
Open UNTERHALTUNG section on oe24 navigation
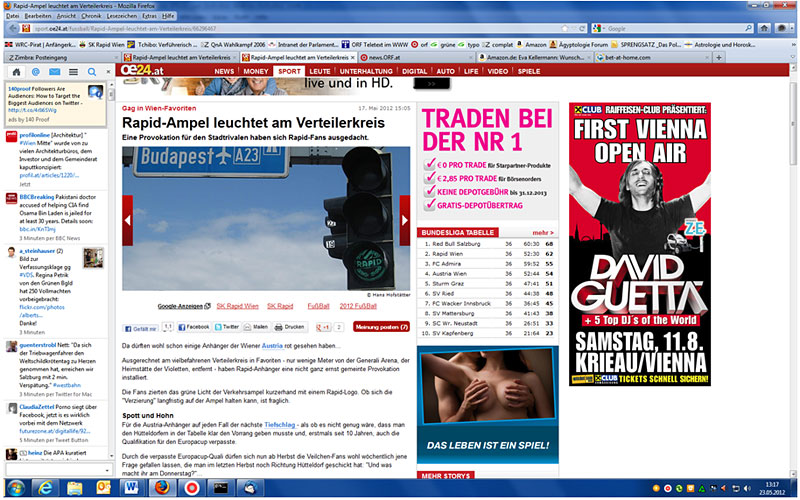pyautogui.click(x=366, y=71)
